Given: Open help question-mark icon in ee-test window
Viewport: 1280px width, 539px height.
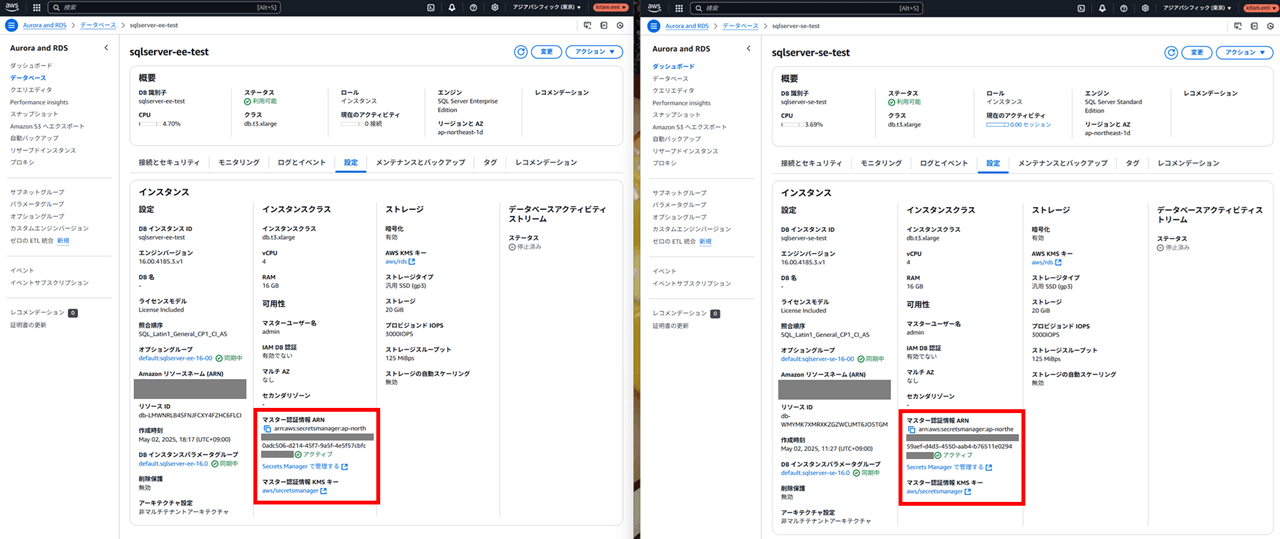Looking at the screenshot, I should 474,7.
